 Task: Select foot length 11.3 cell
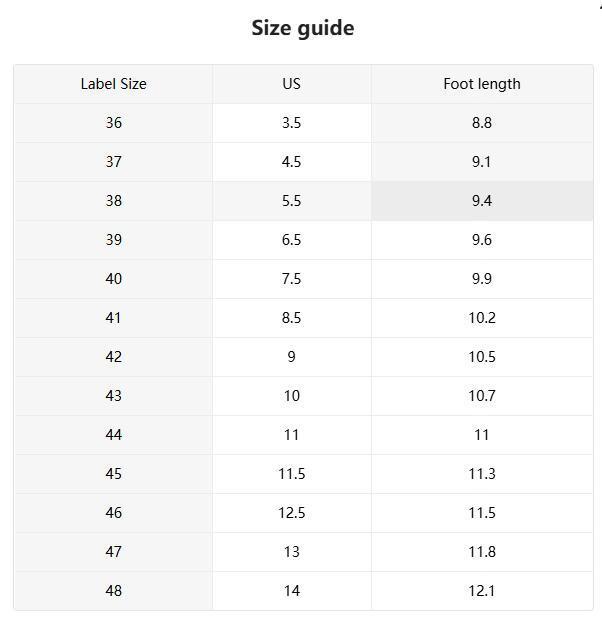(481, 474)
